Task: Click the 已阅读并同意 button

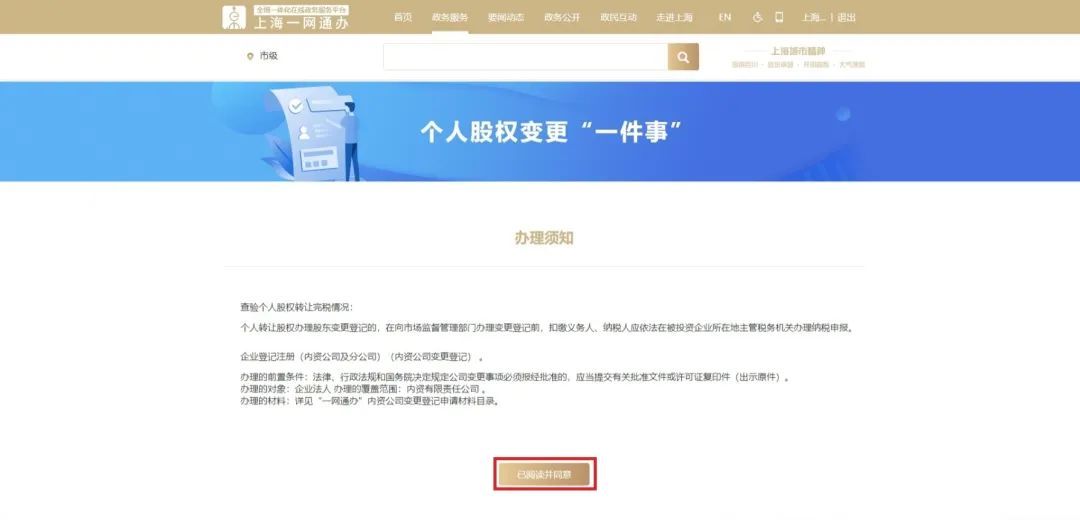Action: pyautogui.click(x=544, y=475)
